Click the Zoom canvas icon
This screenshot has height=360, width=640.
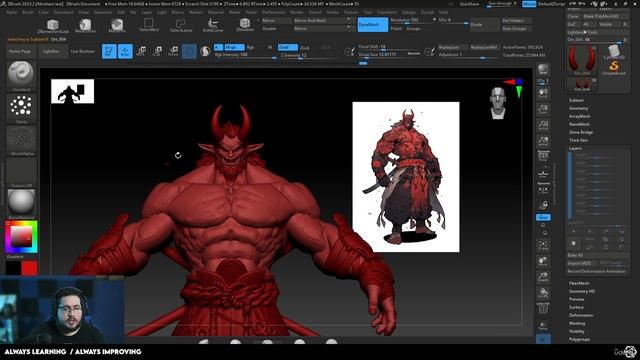(x=543, y=109)
